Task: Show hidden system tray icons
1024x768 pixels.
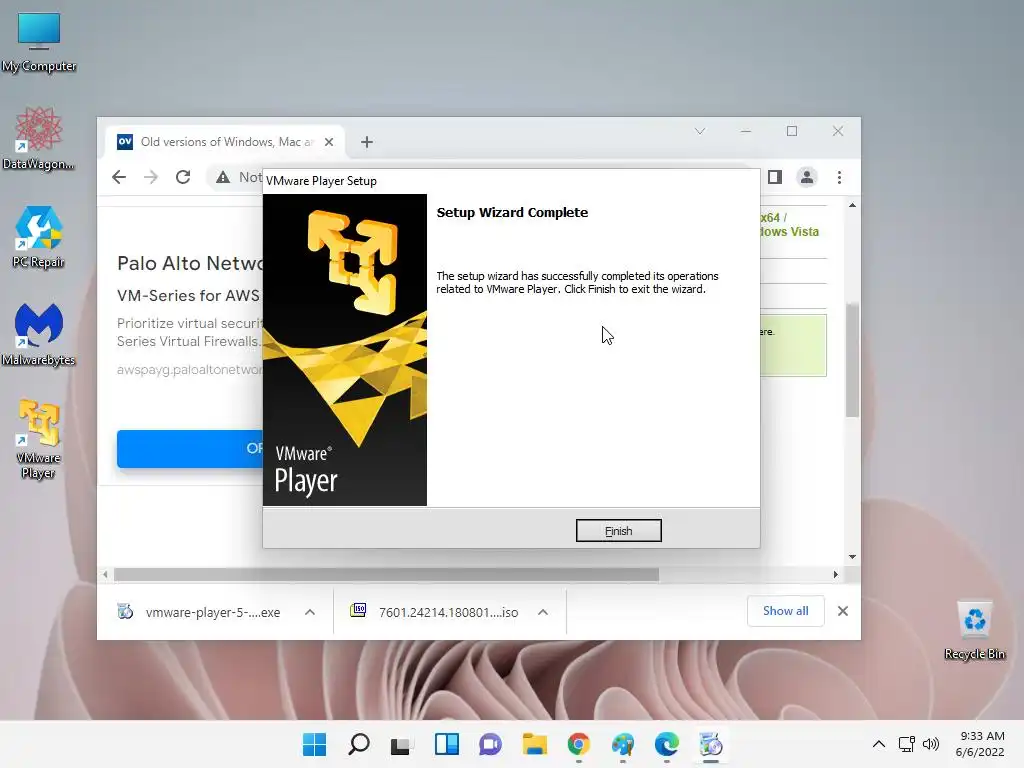Action: (x=879, y=744)
